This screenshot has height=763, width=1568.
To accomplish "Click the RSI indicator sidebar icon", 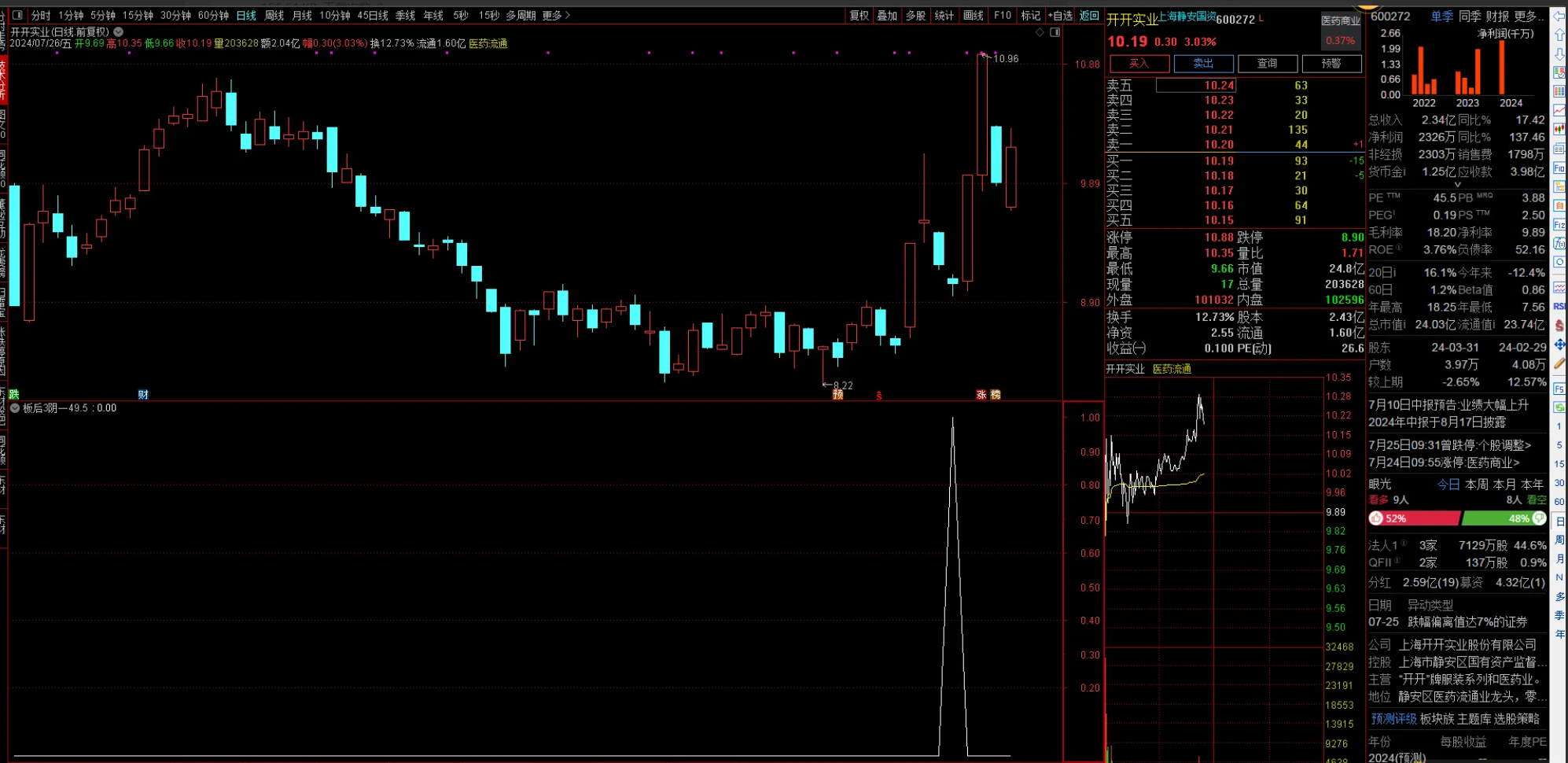I will coord(1559,306).
